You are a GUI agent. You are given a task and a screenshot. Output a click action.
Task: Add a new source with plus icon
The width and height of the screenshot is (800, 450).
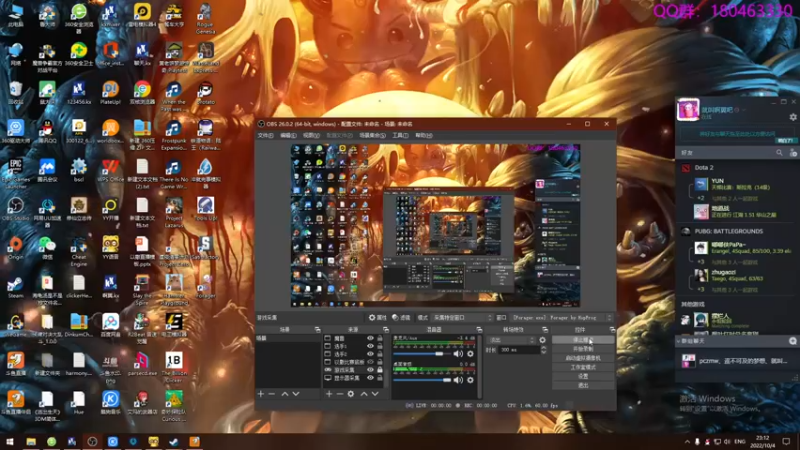[329, 394]
